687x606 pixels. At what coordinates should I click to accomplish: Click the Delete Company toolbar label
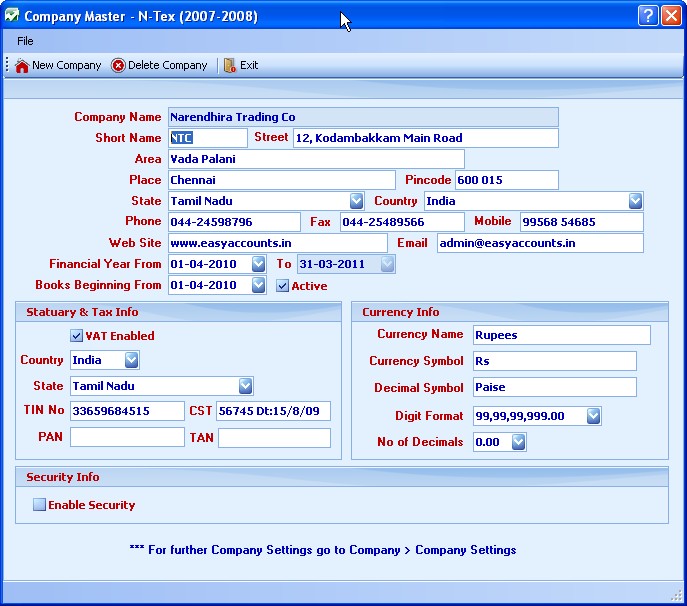167,65
